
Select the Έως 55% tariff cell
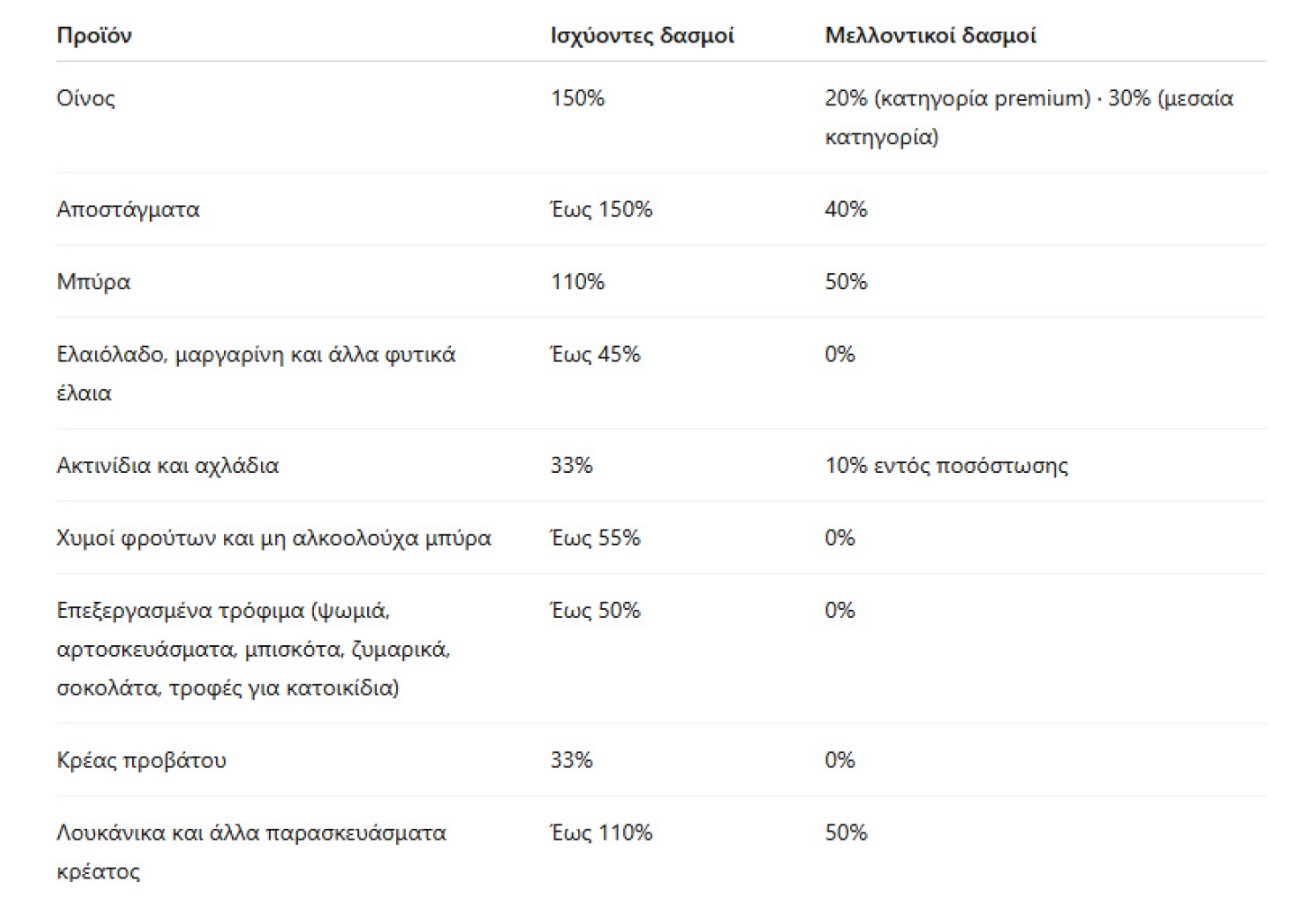point(595,538)
